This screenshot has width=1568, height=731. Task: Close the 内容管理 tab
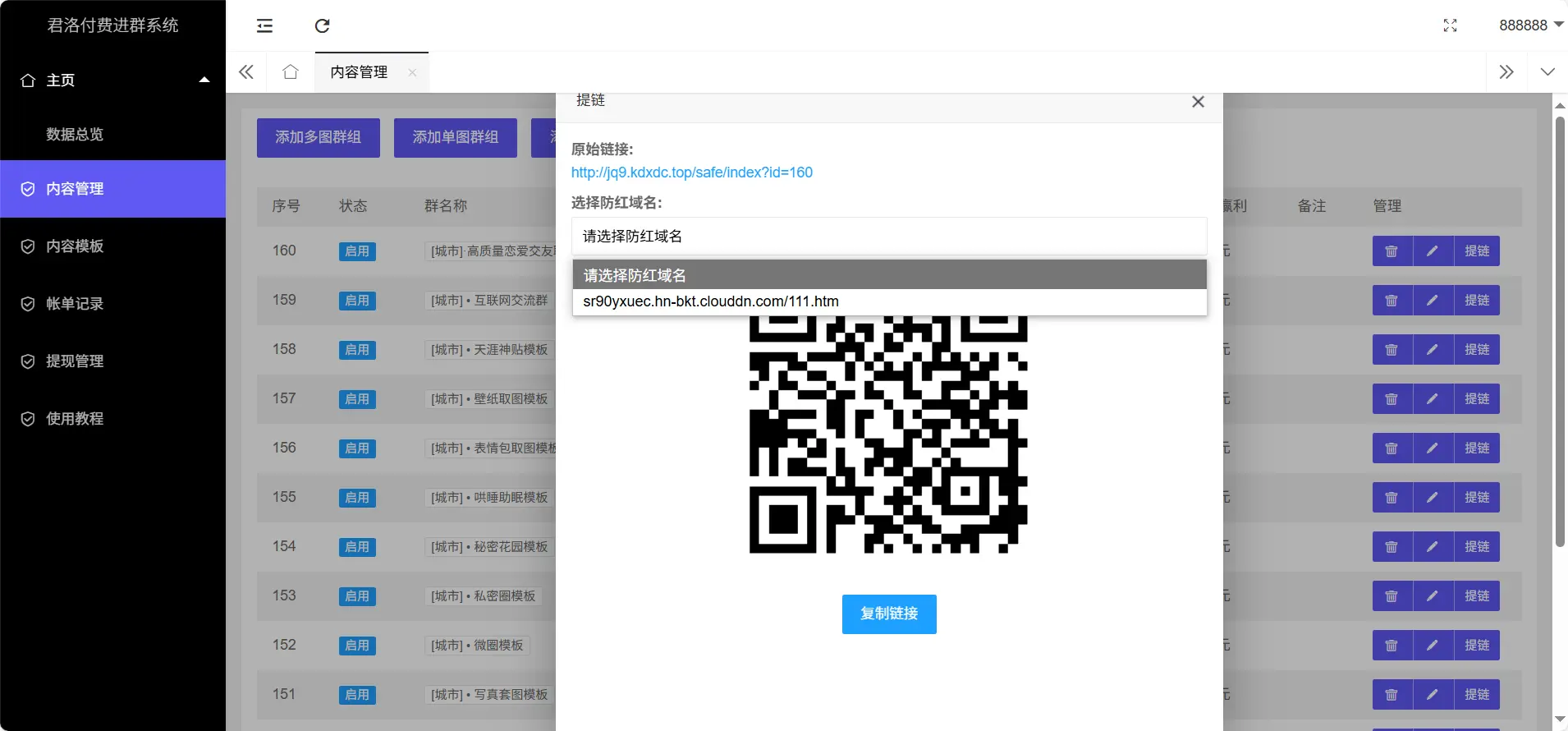413,72
